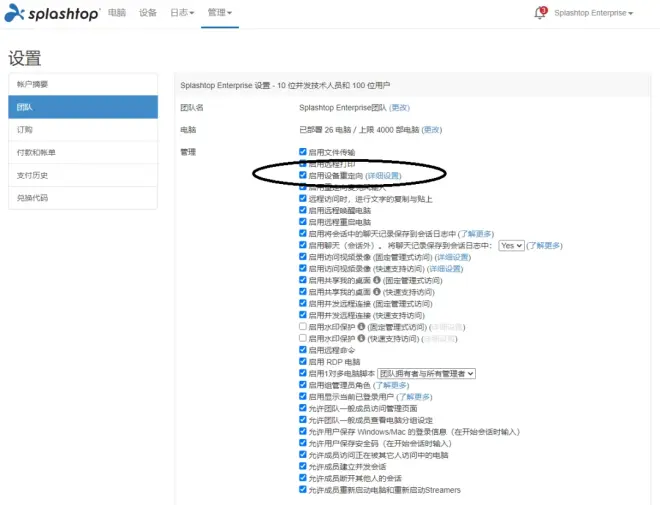Info icon for 启用共享我的桌面 (固定管理式访问)
The width and height of the screenshot is (660, 505).
tap(377, 280)
